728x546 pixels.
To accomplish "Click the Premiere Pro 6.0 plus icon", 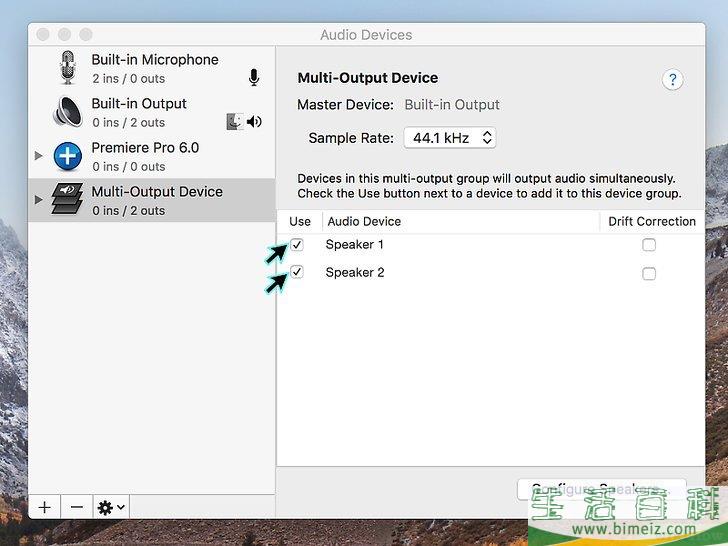I will 68,156.
